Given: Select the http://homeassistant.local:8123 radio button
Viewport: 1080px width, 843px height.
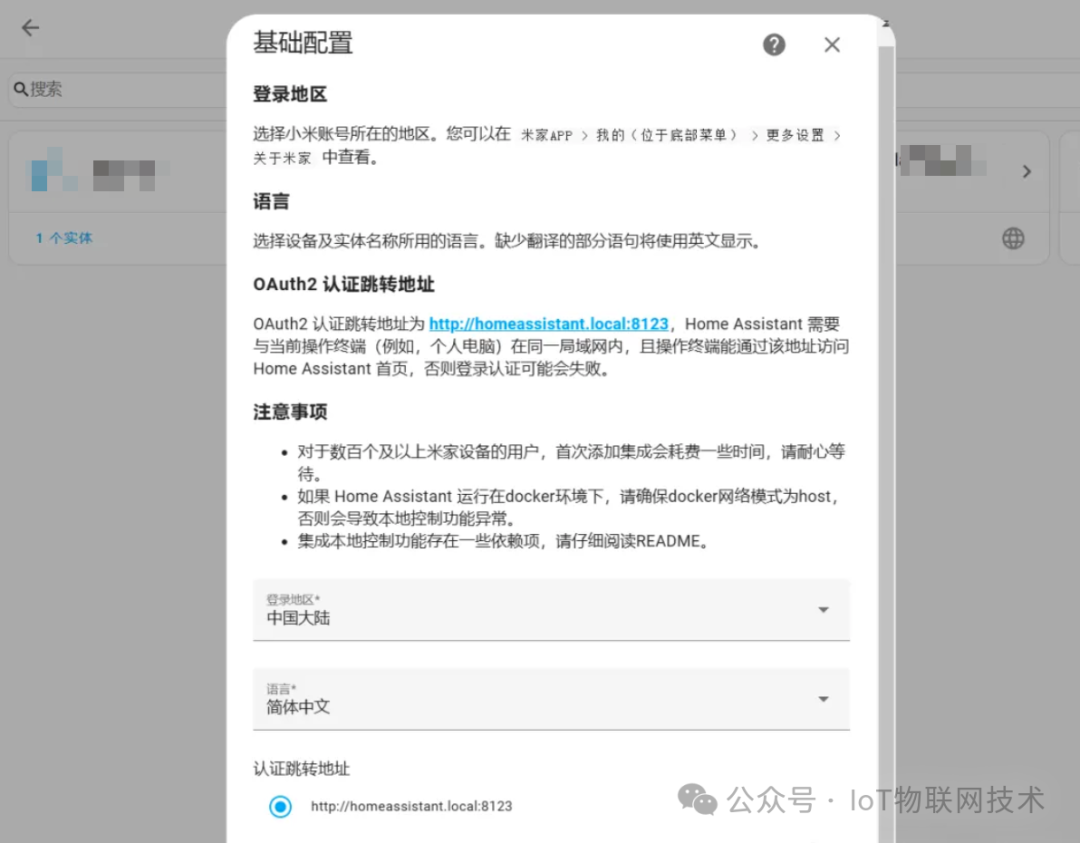Looking at the screenshot, I should [281, 806].
